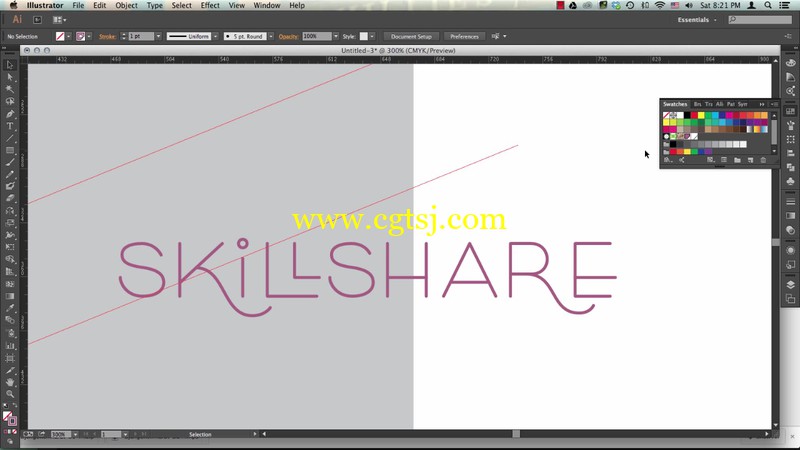Open the Window menu
The width and height of the screenshot is (800, 450).
point(267,5)
